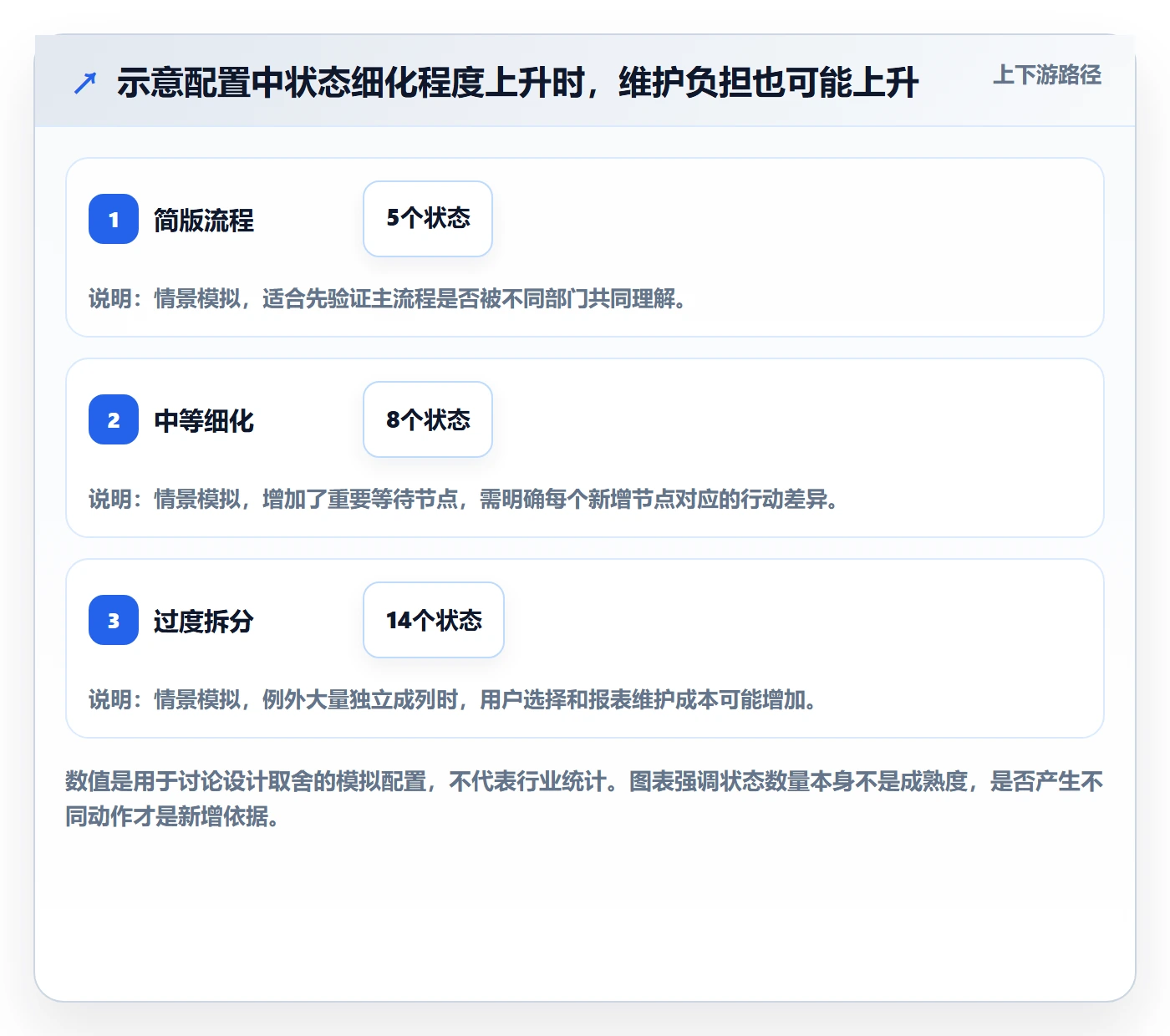
Task: Click the note about 增加了重要等待节点
Action: point(464,499)
